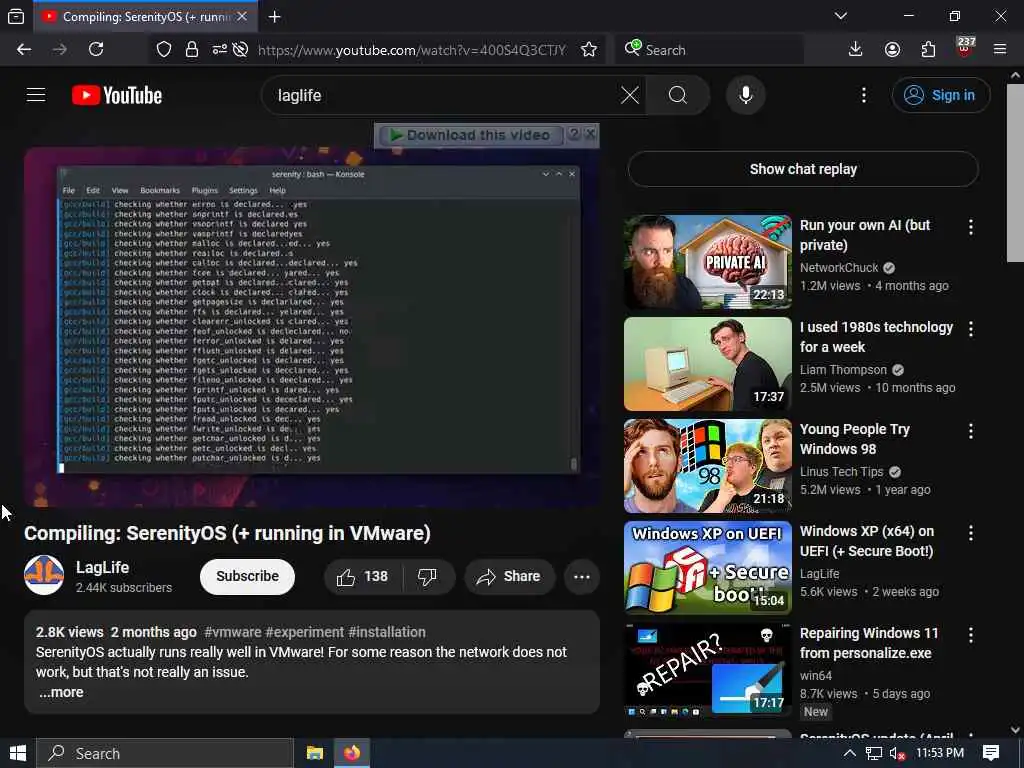Open options for Windows XP on UEFI video

coord(971,533)
